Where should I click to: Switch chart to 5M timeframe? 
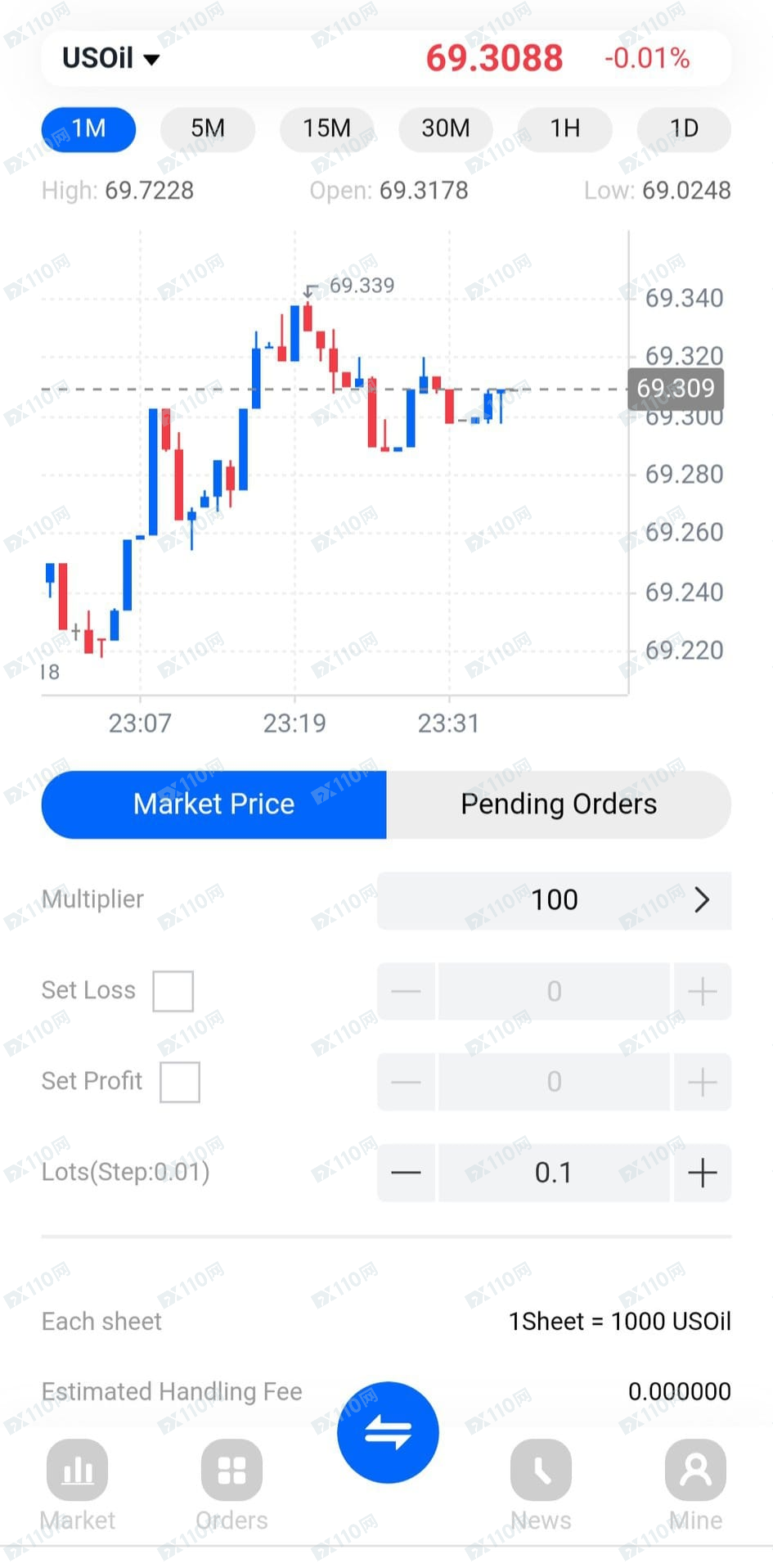tap(208, 128)
